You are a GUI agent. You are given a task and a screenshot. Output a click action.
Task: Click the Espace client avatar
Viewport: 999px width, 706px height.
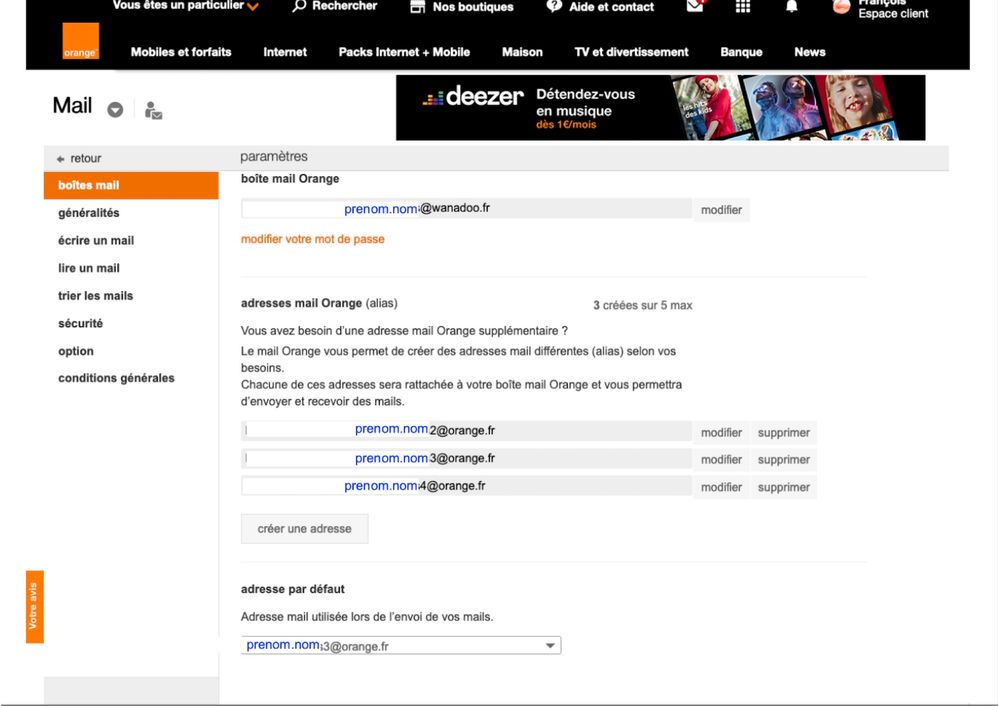pos(842,6)
